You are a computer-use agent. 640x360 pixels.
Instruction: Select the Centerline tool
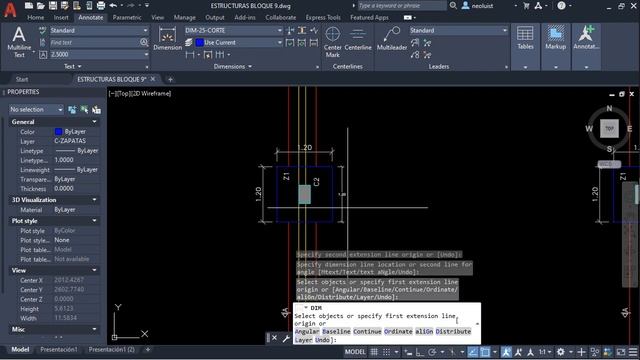358,38
